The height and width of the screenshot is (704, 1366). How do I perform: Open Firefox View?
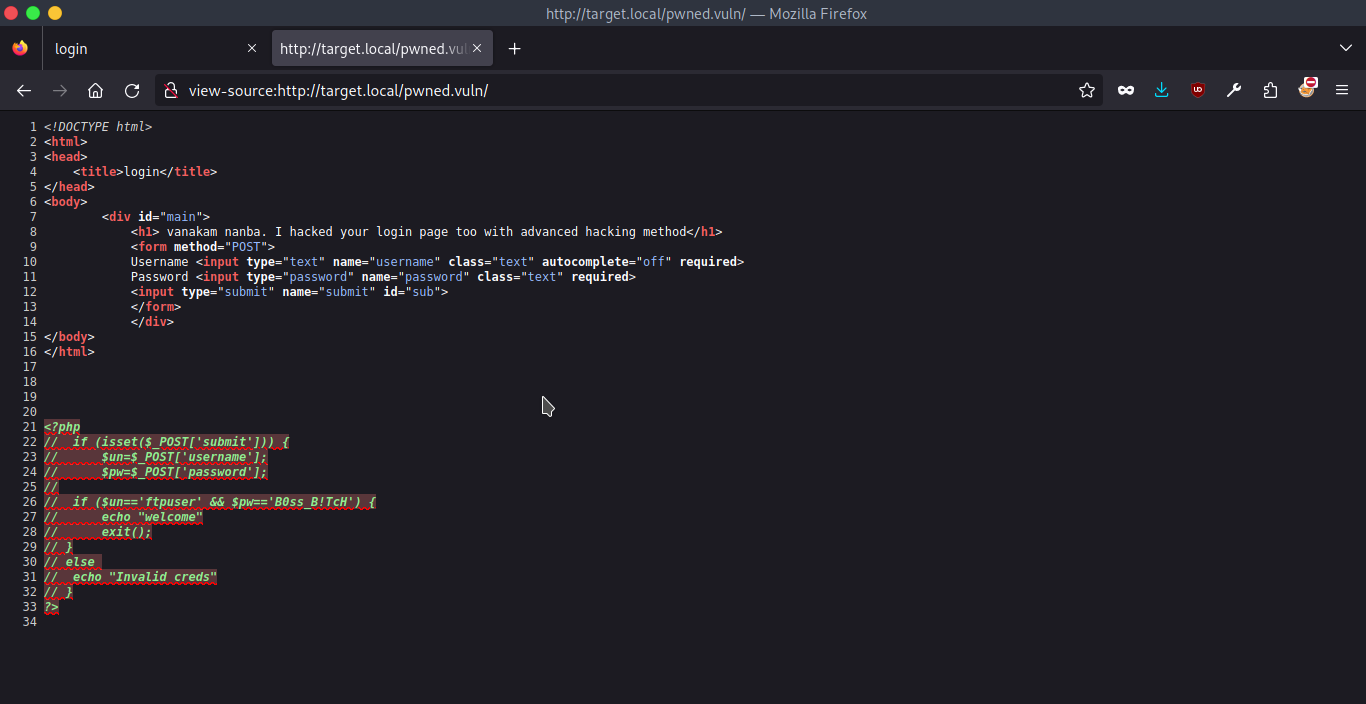pos(20,48)
